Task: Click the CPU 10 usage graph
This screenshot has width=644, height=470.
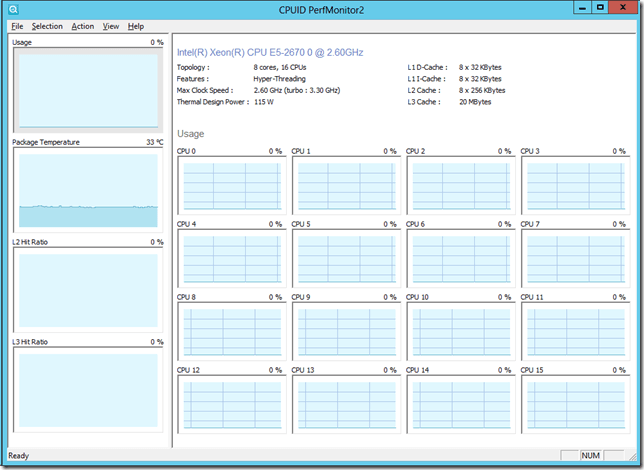Action: tap(461, 331)
